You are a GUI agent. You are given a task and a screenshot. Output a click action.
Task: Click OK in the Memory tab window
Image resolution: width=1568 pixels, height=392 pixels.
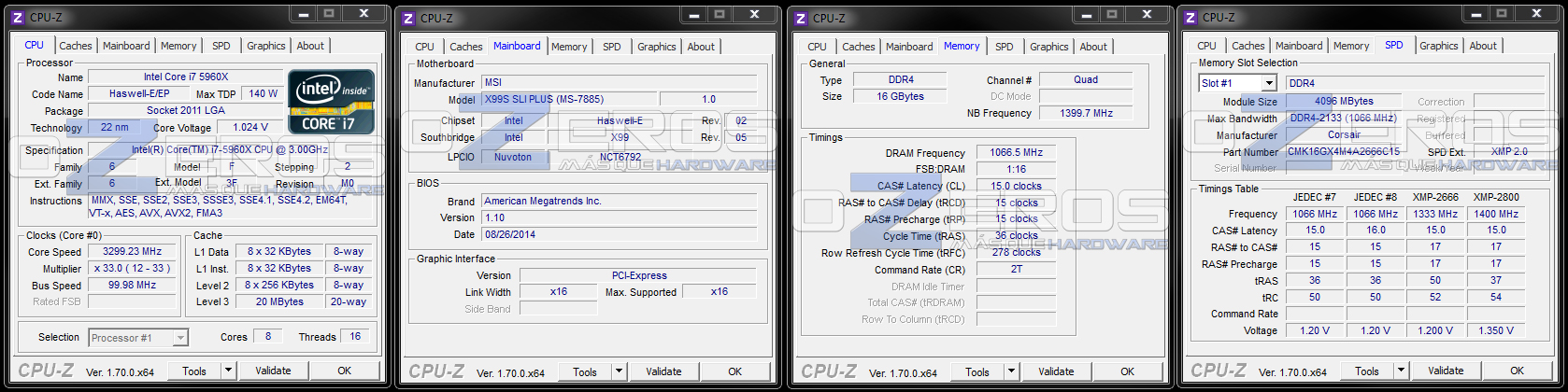coord(1128,371)
